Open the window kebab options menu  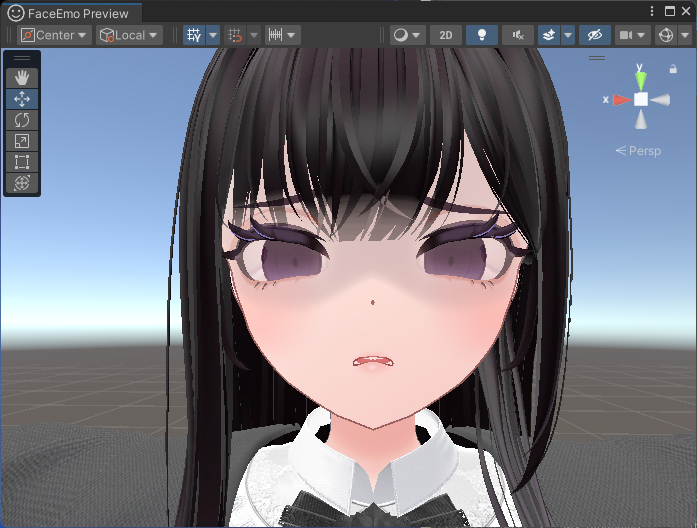652,11
